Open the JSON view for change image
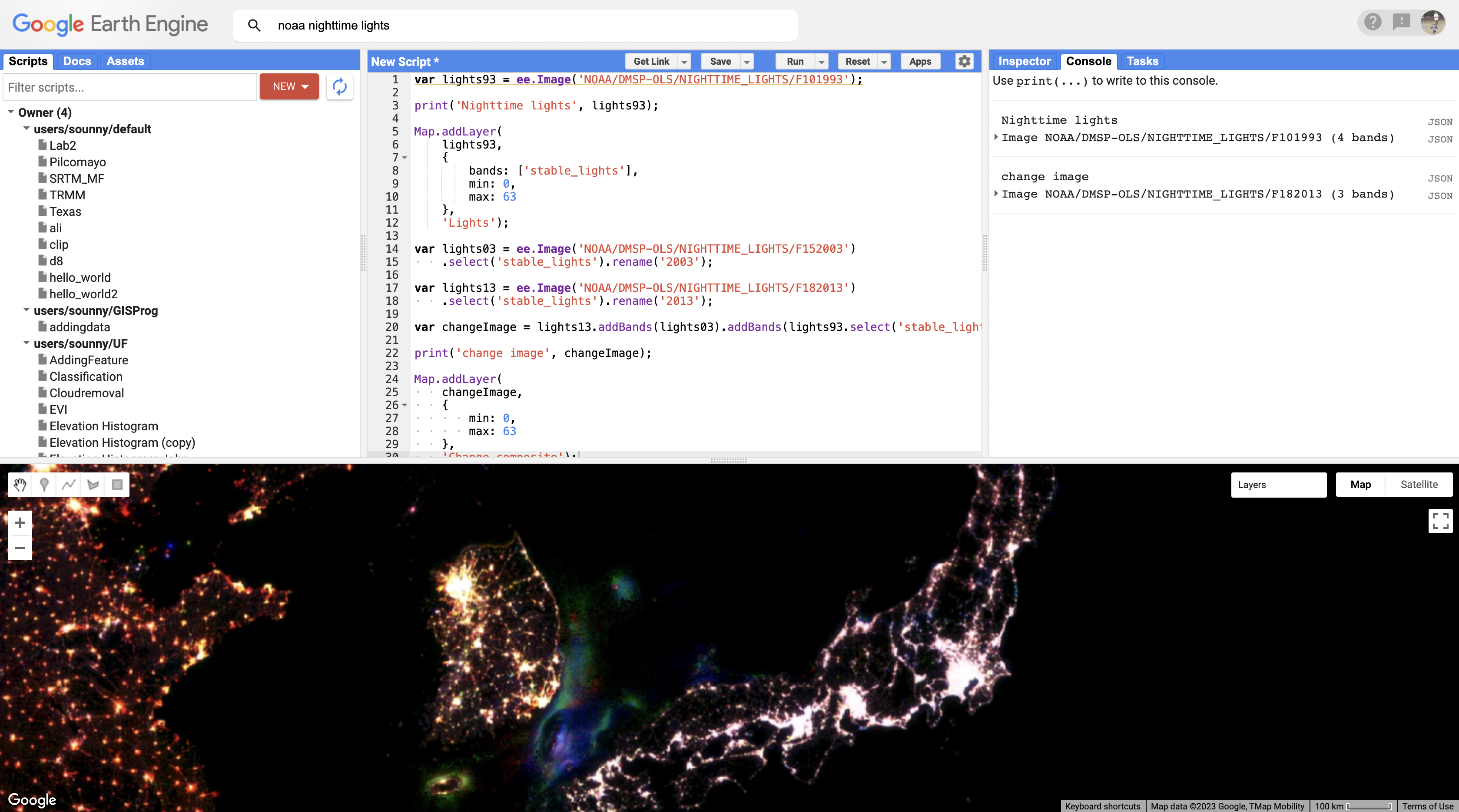Viewport: 1459px width, 812px height. (1439, 178)
